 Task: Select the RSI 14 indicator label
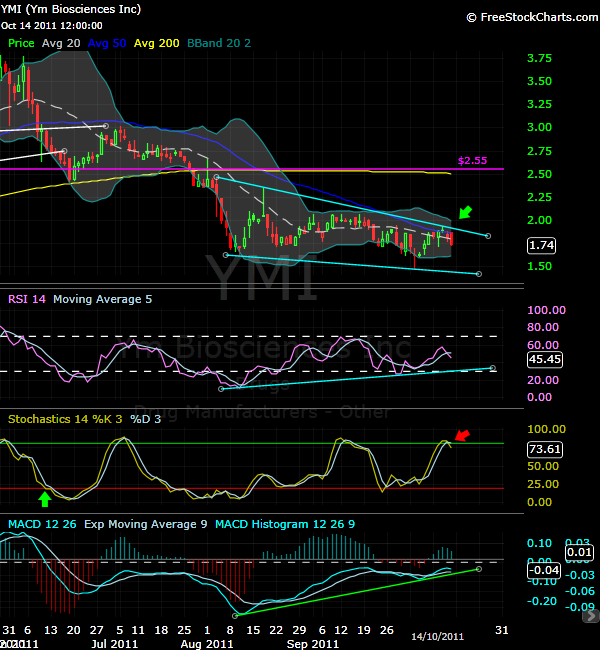click(x=27, y=299)
